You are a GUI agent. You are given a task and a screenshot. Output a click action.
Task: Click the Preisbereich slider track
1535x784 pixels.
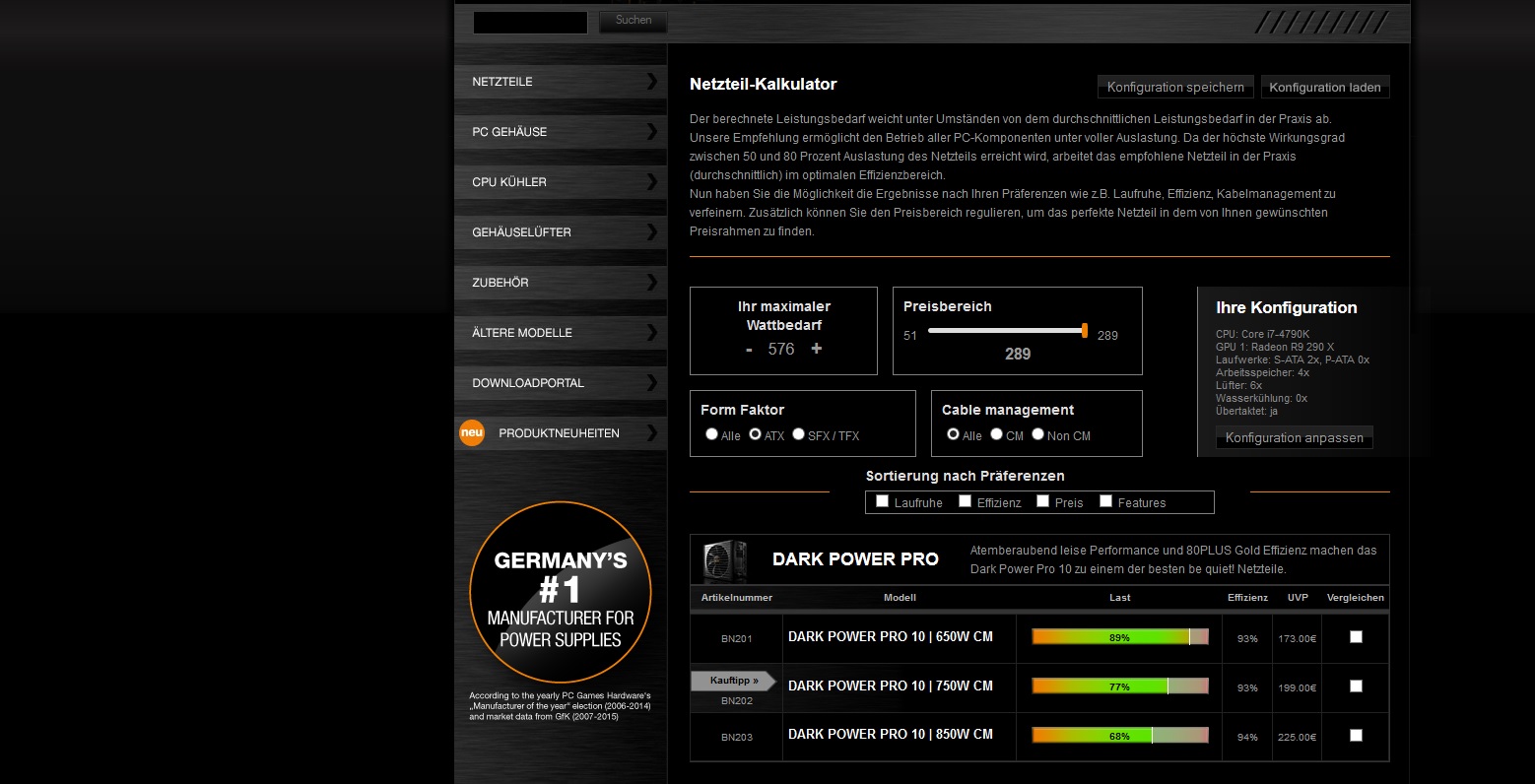coord(1005,331)
